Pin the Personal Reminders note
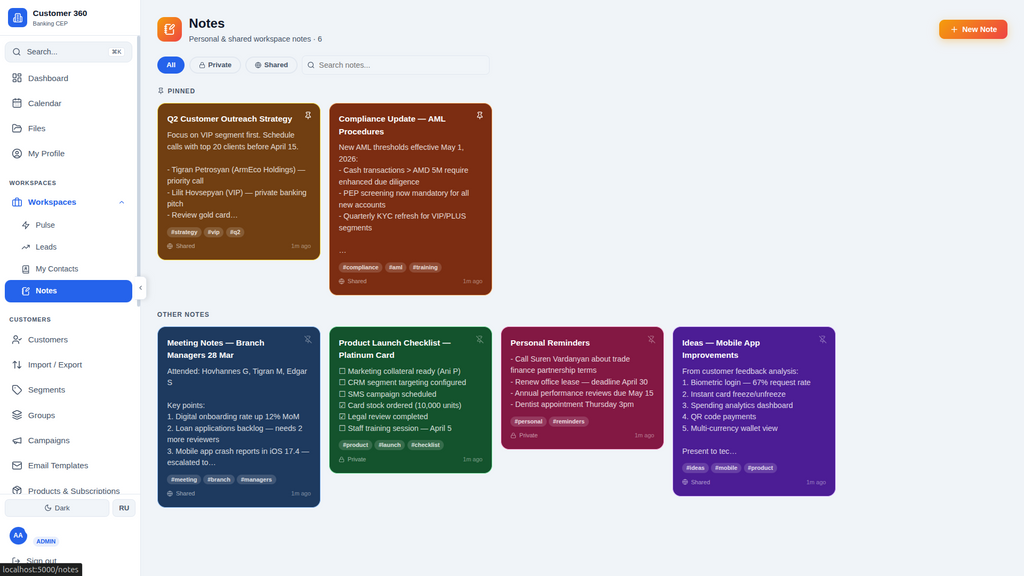Image resolution: width=1024 pixels, height=576 pixels. [x=651, y=340]
